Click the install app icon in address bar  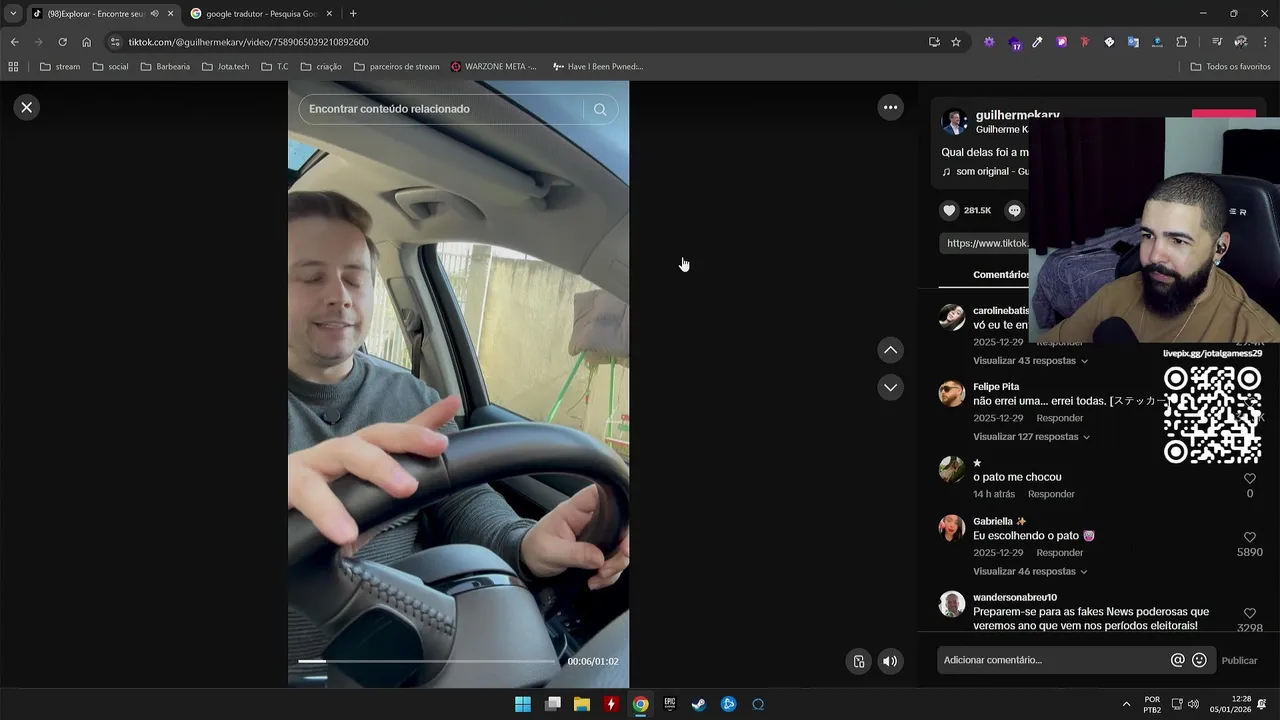point(934,42)
